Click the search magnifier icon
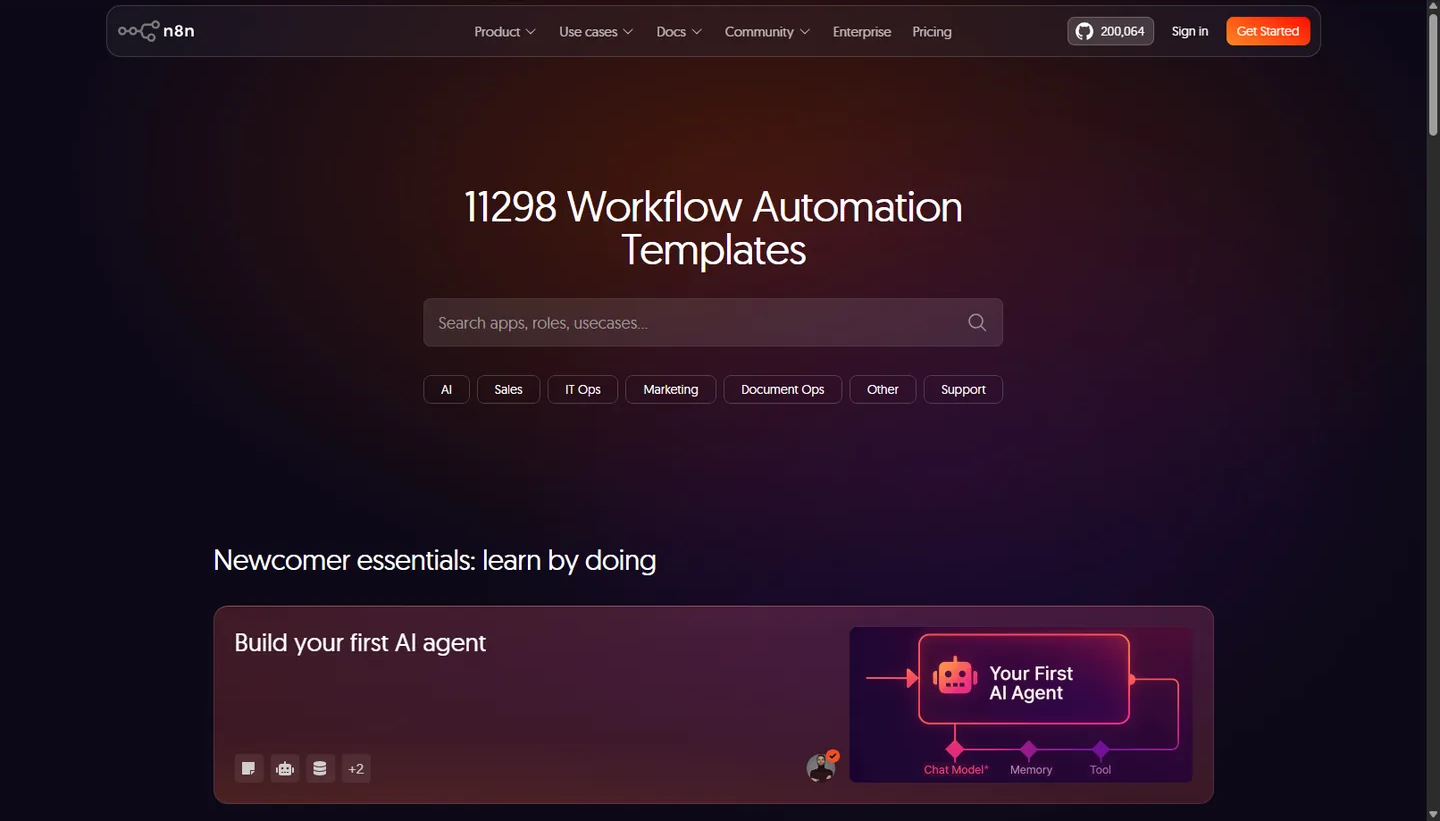 pyautogui.click(x=977, y=322)
